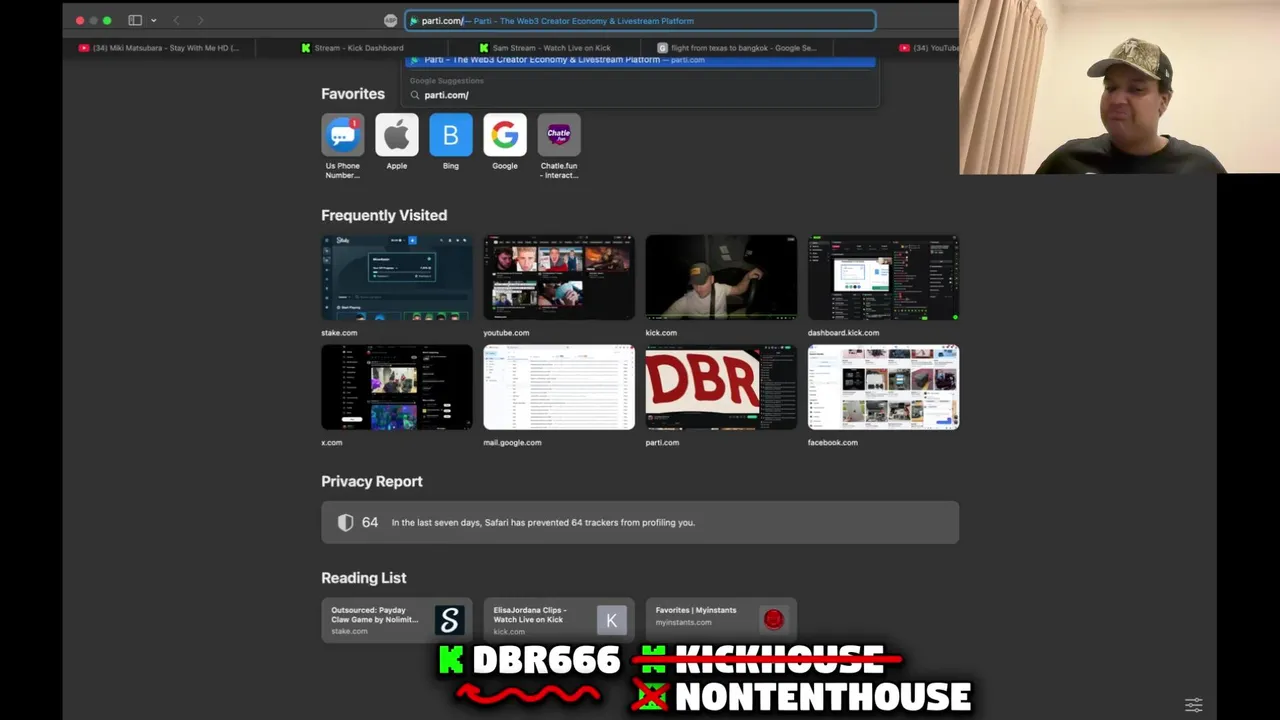Click the Google favicon on flight tab

point(663,48)
